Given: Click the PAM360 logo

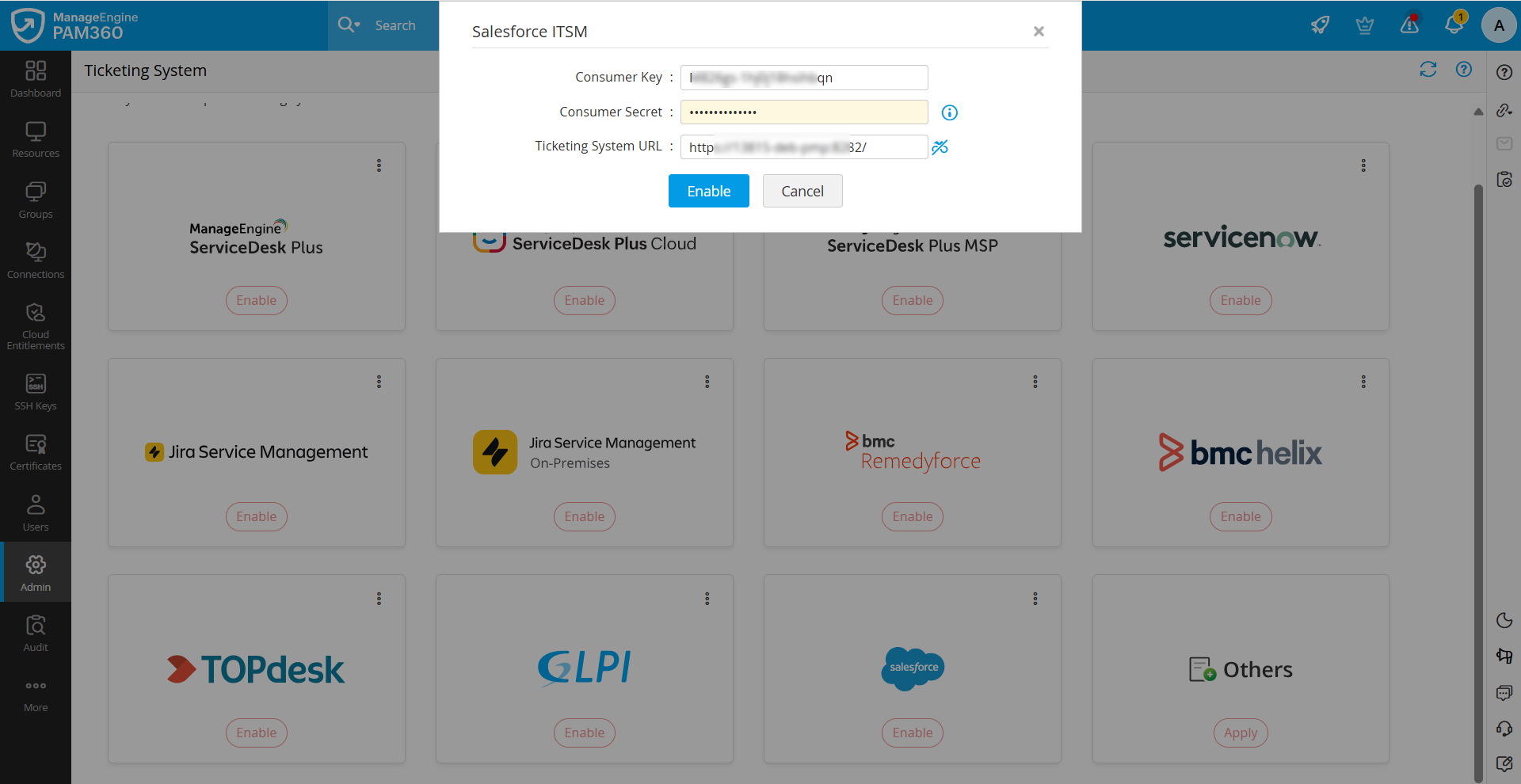Looking at the screenshot, I should point(74,25).
